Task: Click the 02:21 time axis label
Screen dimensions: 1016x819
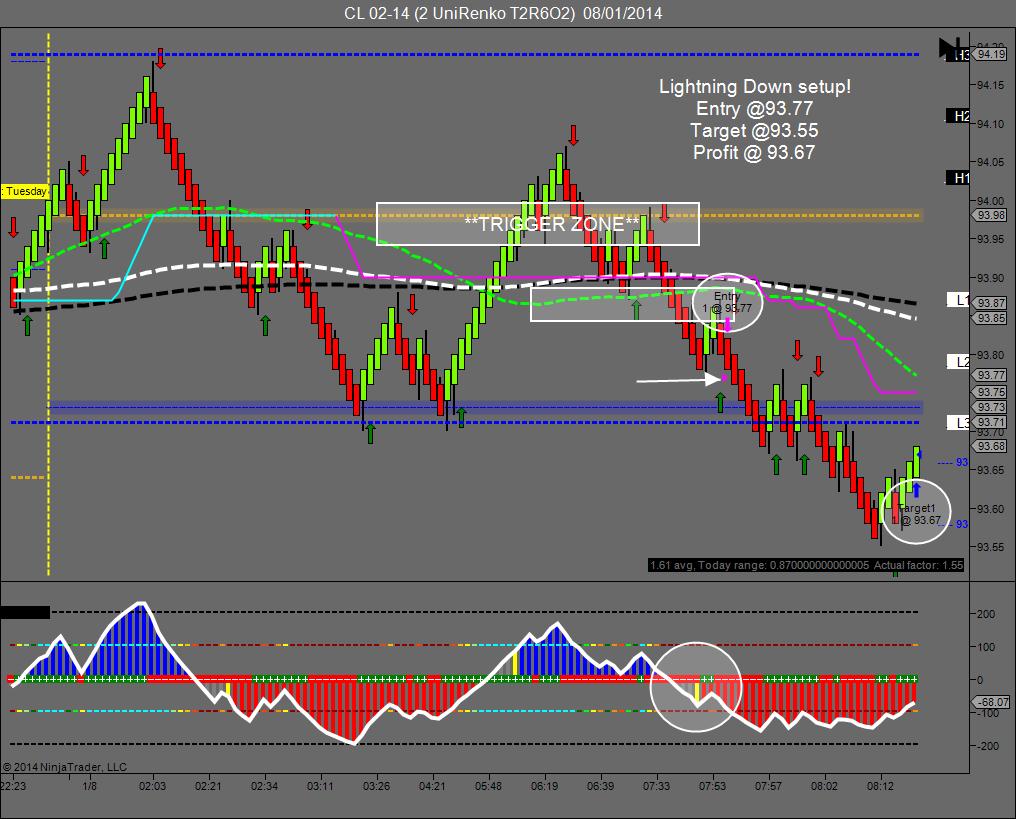Action: [x=208, y=786]
